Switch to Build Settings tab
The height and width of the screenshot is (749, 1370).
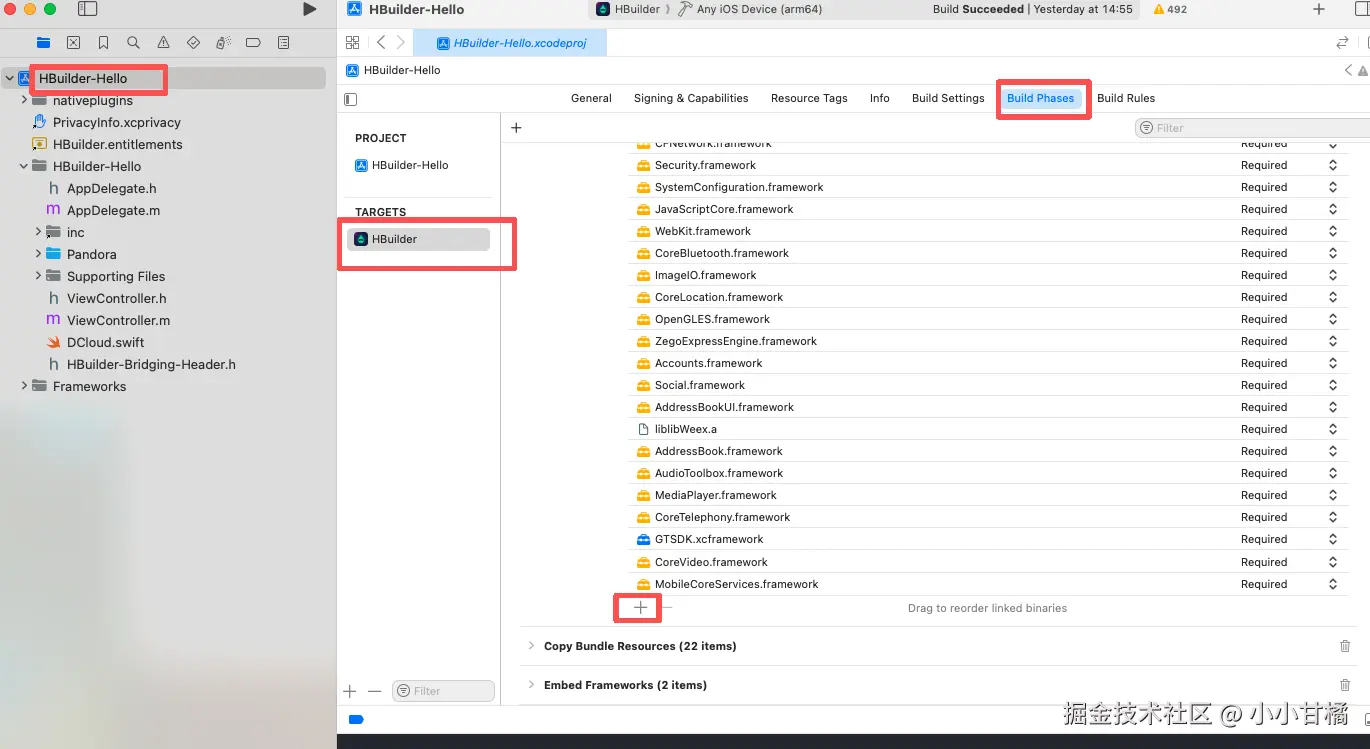pyautogui.click(x=948, y=99)
